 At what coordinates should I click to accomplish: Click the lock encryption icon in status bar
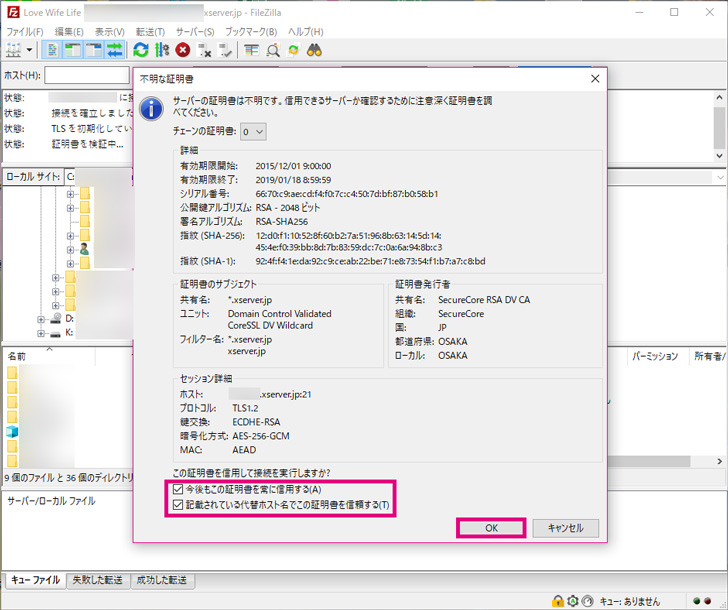click(x=556, y=601)
